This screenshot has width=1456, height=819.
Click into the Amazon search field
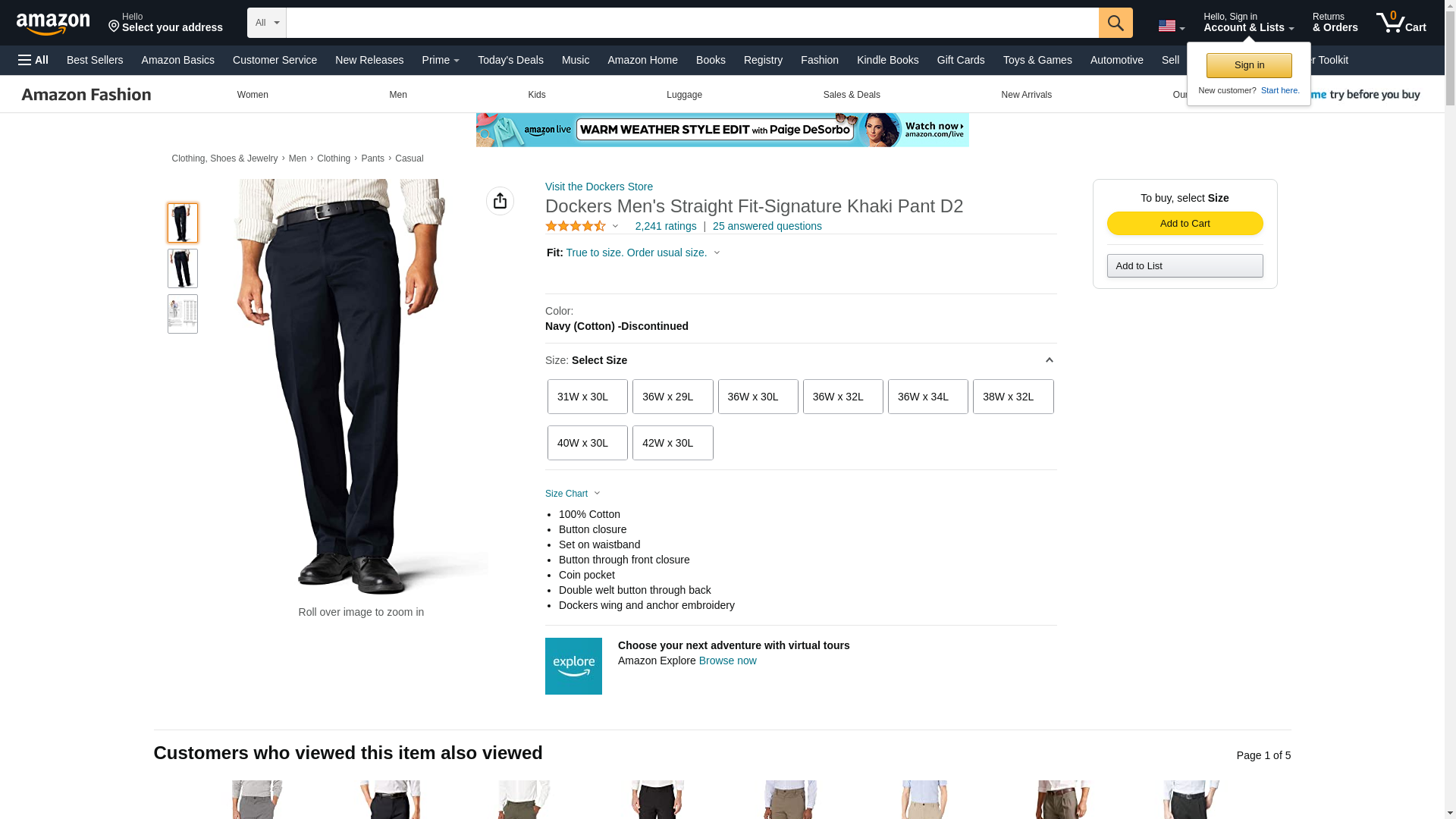point(692,23)
